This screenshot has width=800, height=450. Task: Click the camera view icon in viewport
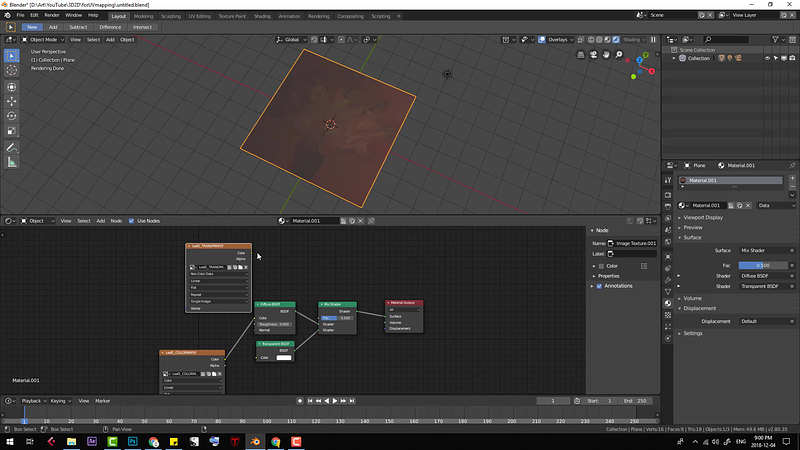pos(593,55)
